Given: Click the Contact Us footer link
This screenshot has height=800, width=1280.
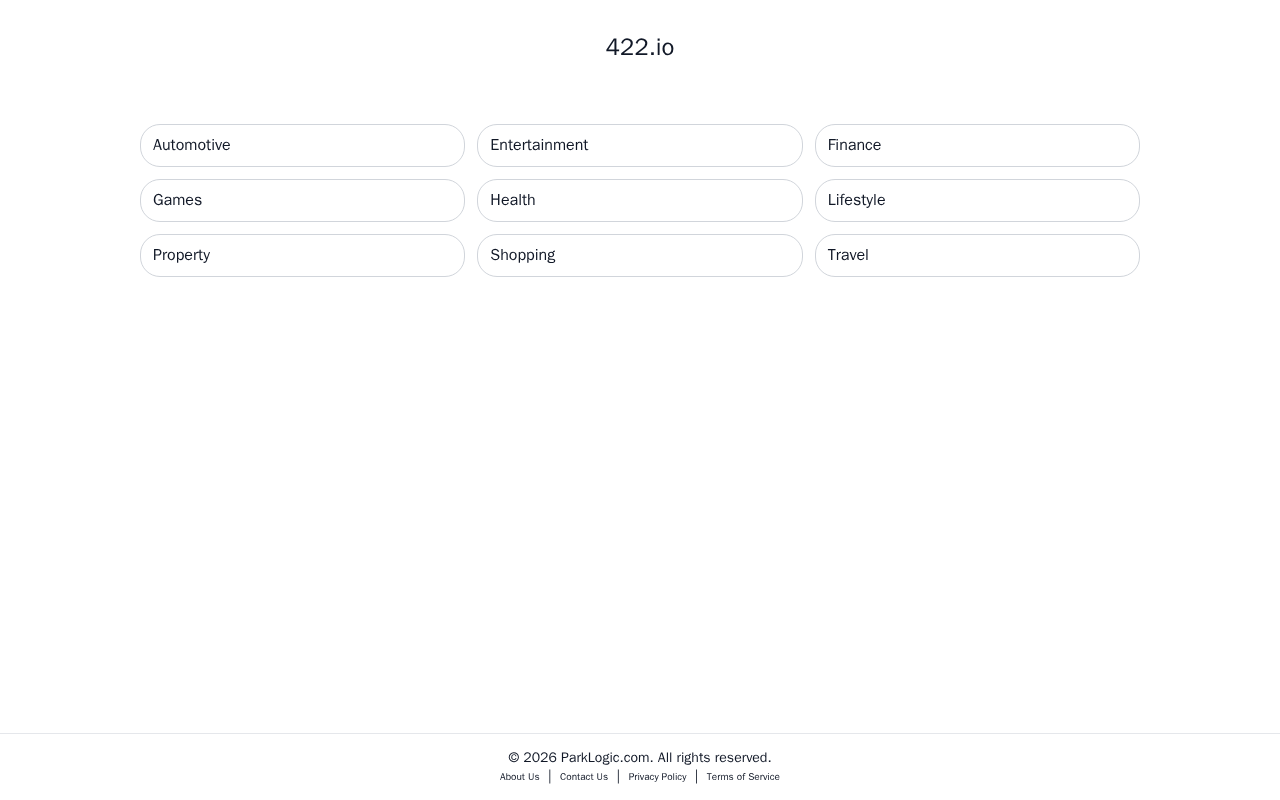Looking at the screenshot, I should click(x=584, y=777).
